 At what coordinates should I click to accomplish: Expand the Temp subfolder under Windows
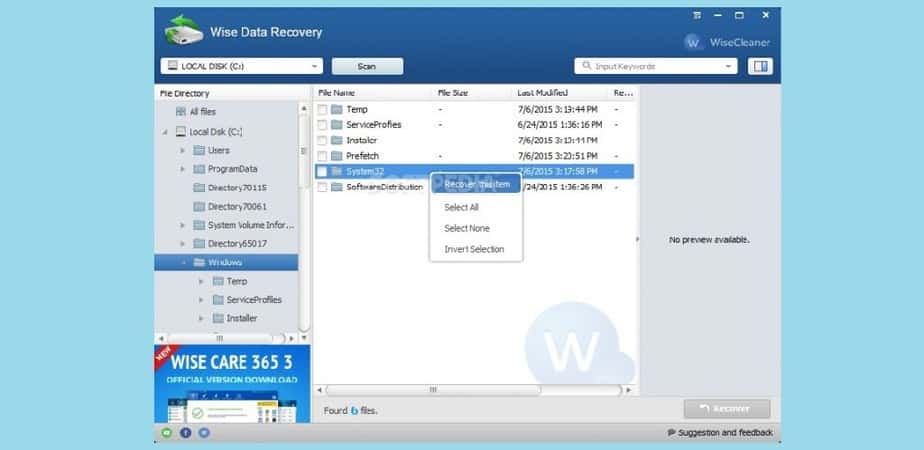(202, 282)
